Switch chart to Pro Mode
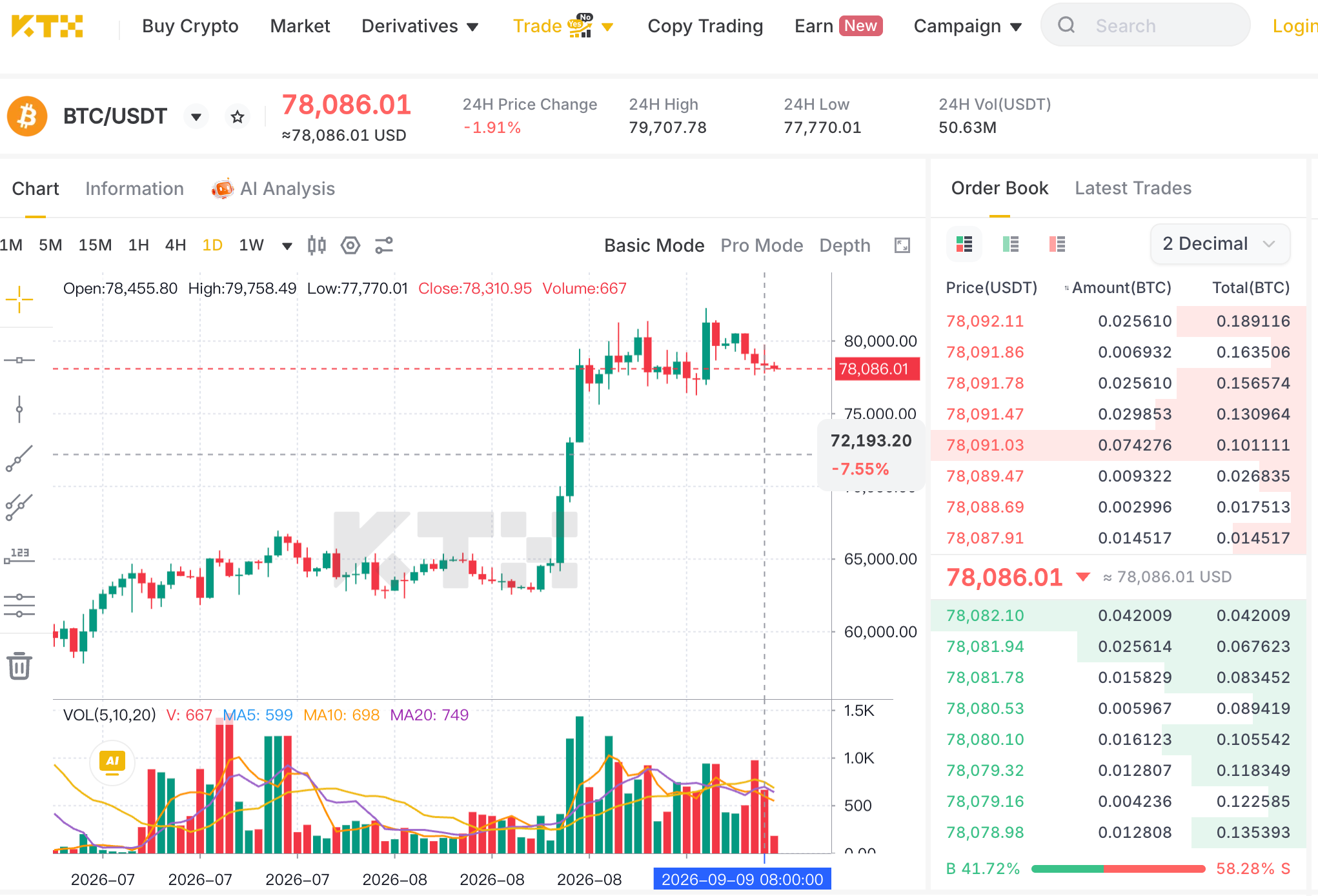Image resolution: width=1318 pixels, height=896 pixels. pos(762,245)
